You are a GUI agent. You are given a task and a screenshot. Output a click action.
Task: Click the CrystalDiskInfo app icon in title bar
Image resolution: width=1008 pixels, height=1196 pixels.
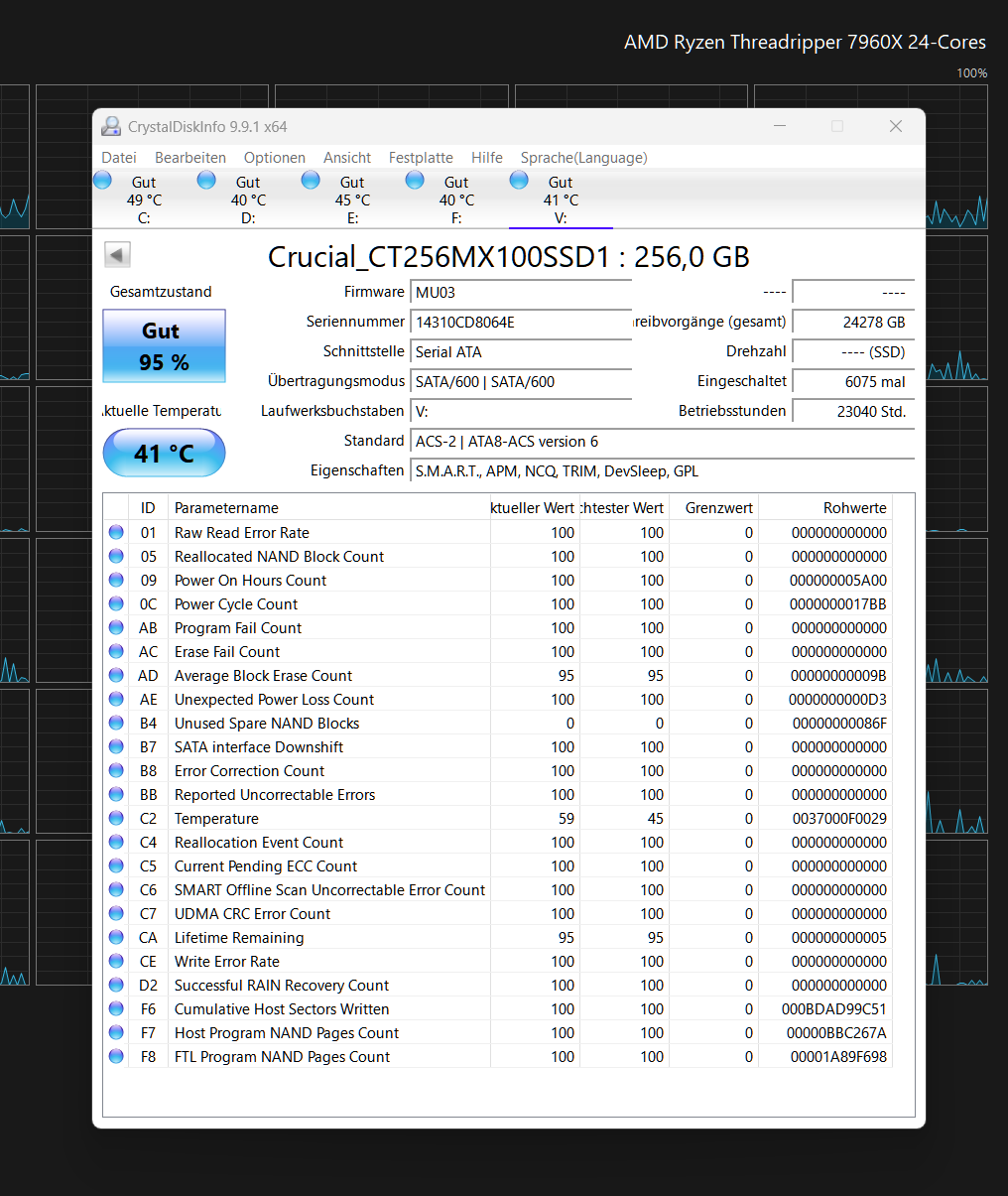(111, 126)
